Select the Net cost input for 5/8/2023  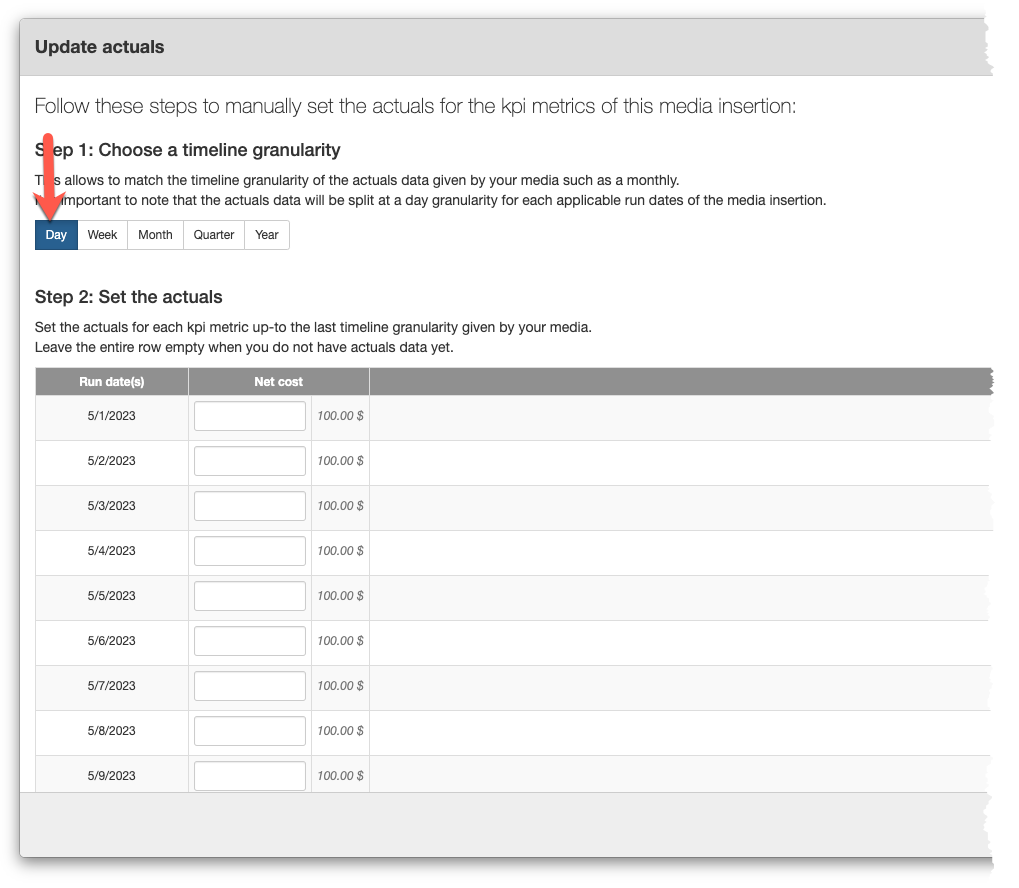[x=249, y=730]
